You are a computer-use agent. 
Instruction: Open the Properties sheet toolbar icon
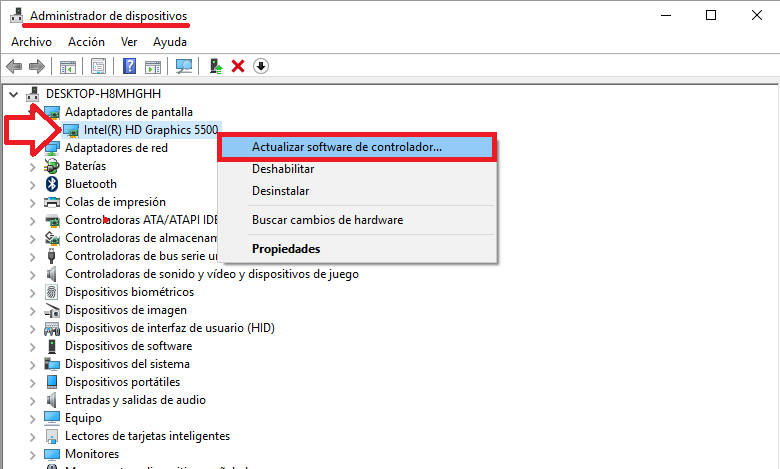tap(98, 66)
